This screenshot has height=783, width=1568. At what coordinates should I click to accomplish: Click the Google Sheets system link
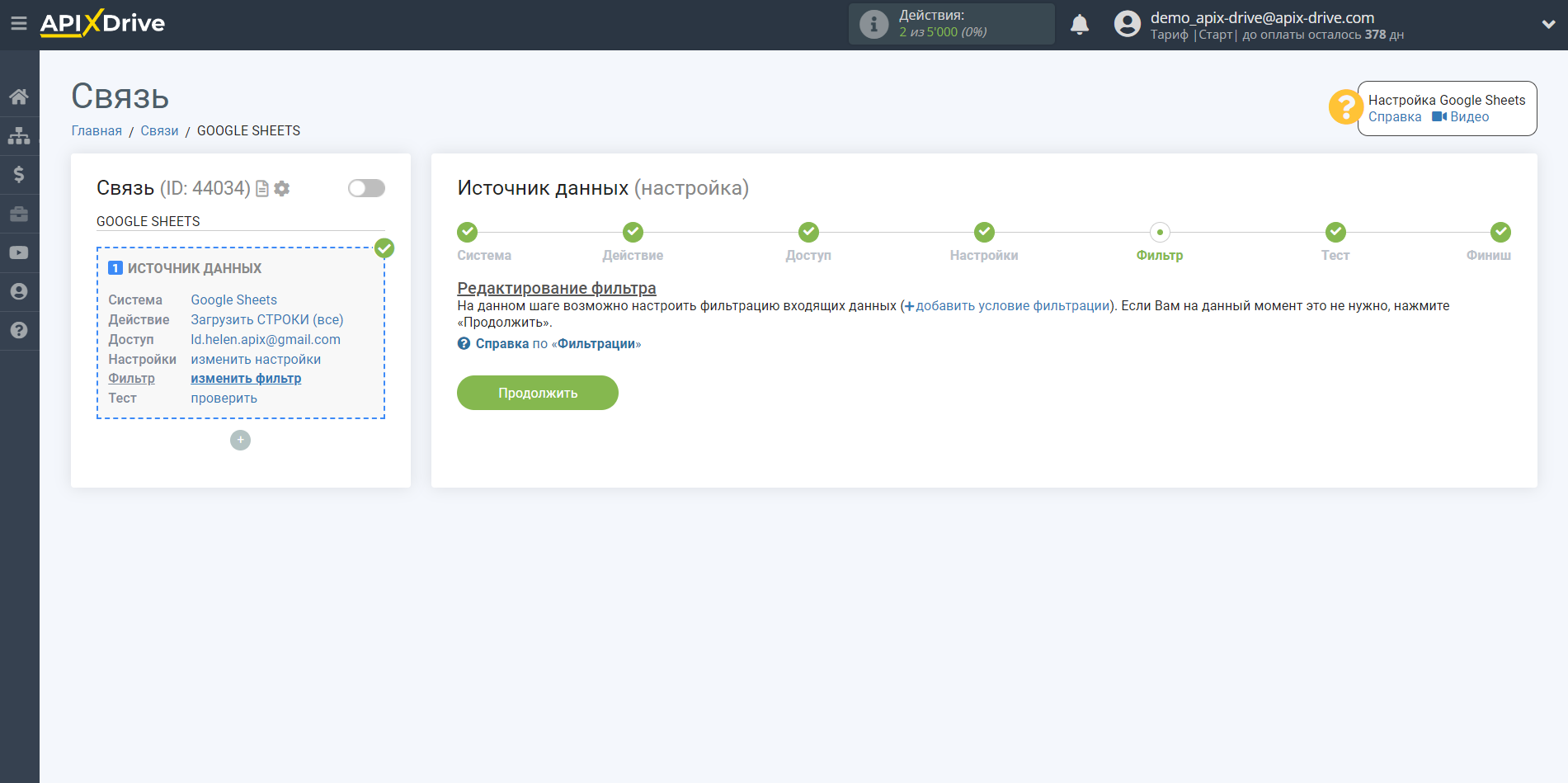point(233,300)
